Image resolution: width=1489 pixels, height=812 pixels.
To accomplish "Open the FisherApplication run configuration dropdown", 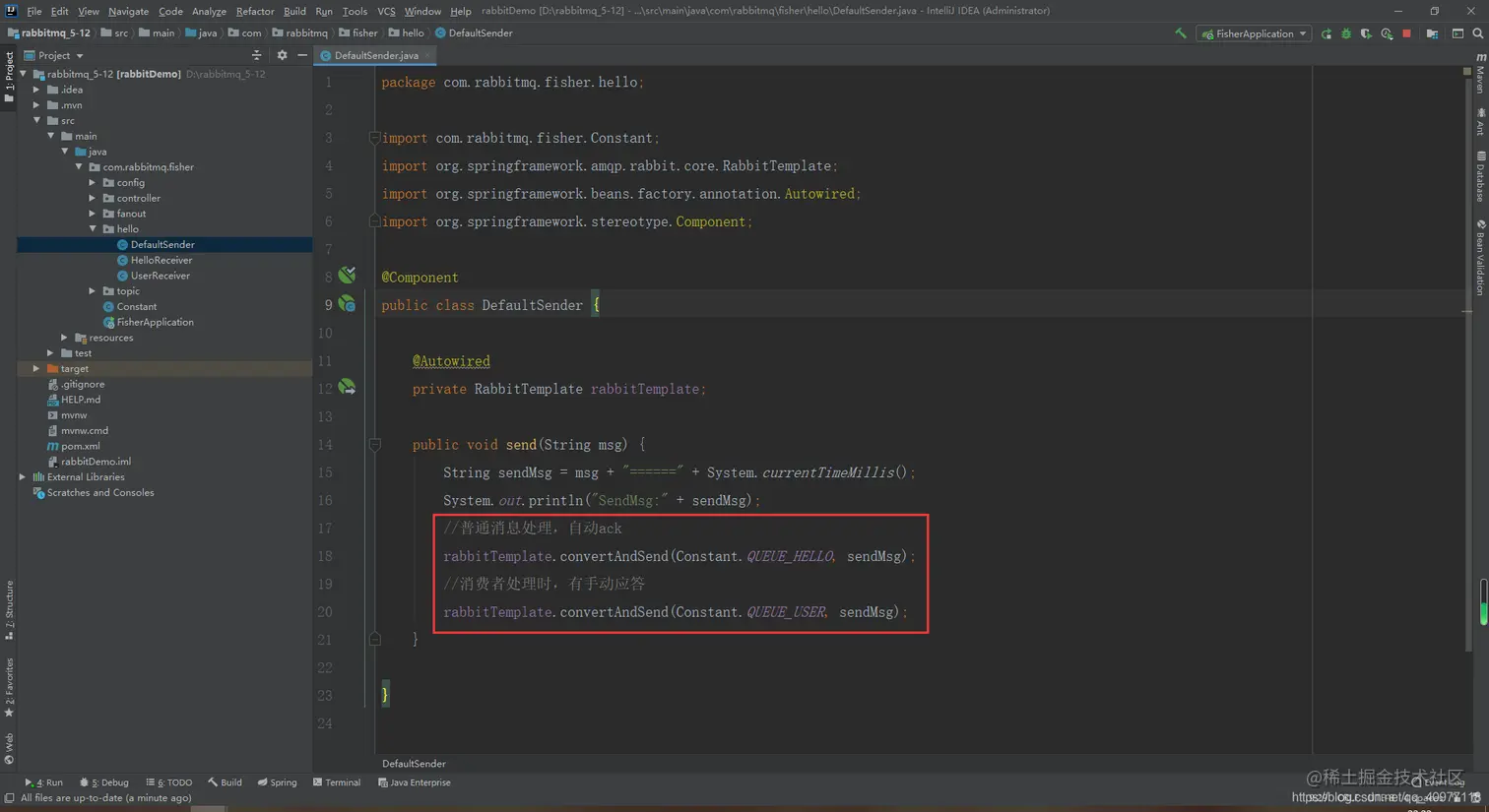I will click(x=1254, y=33).
